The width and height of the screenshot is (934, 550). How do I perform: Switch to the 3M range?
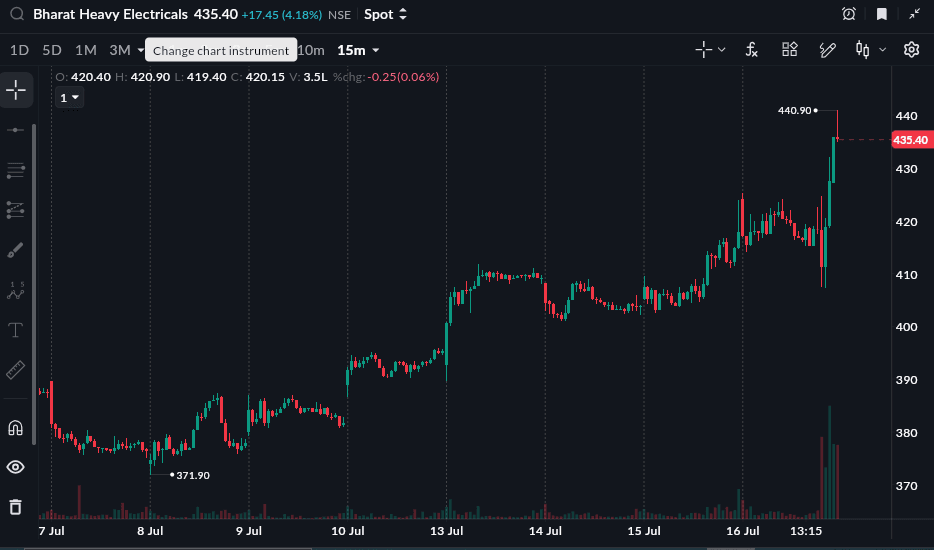point(120,51)
